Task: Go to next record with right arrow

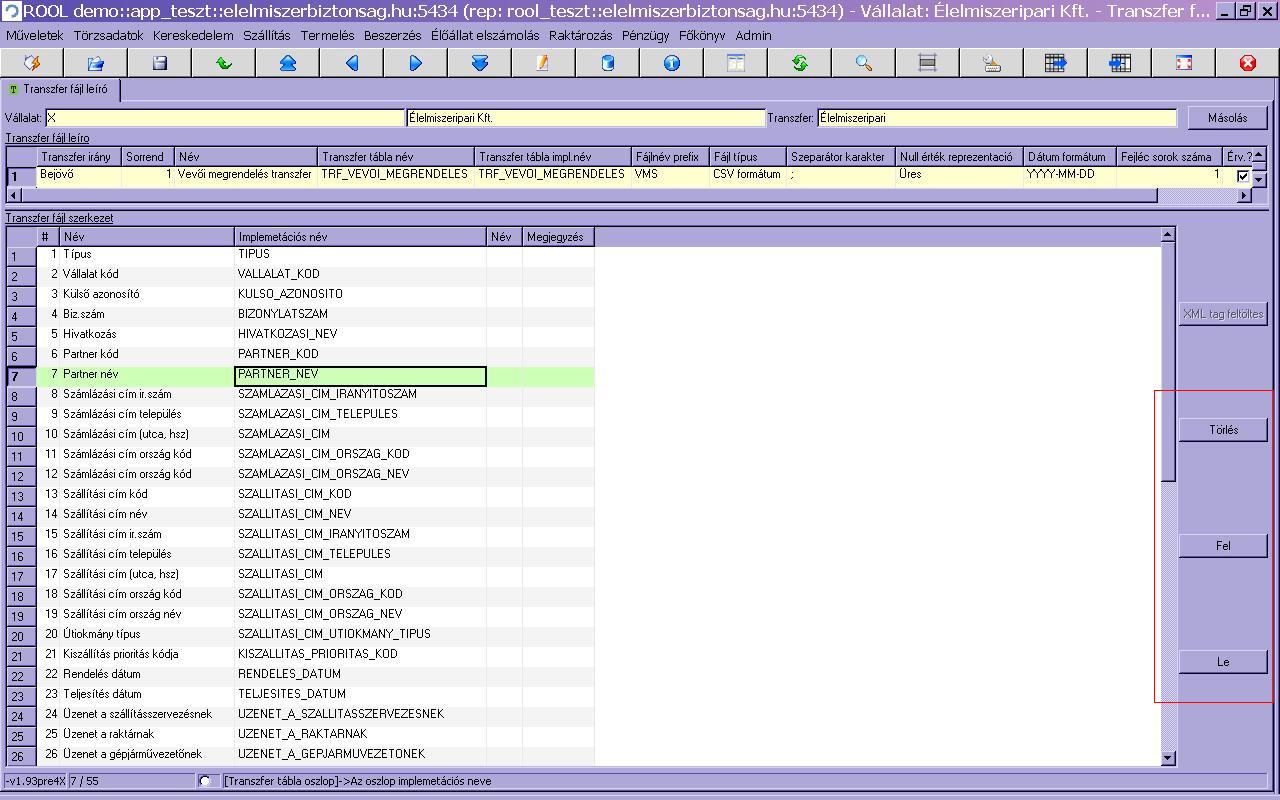Action: [416, 63]
